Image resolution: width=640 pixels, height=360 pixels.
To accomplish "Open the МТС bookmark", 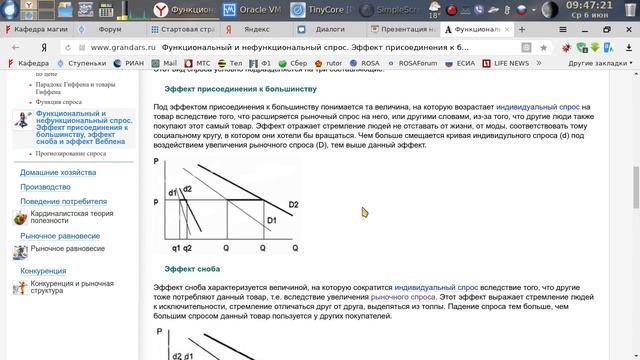I will coord(198,63).
